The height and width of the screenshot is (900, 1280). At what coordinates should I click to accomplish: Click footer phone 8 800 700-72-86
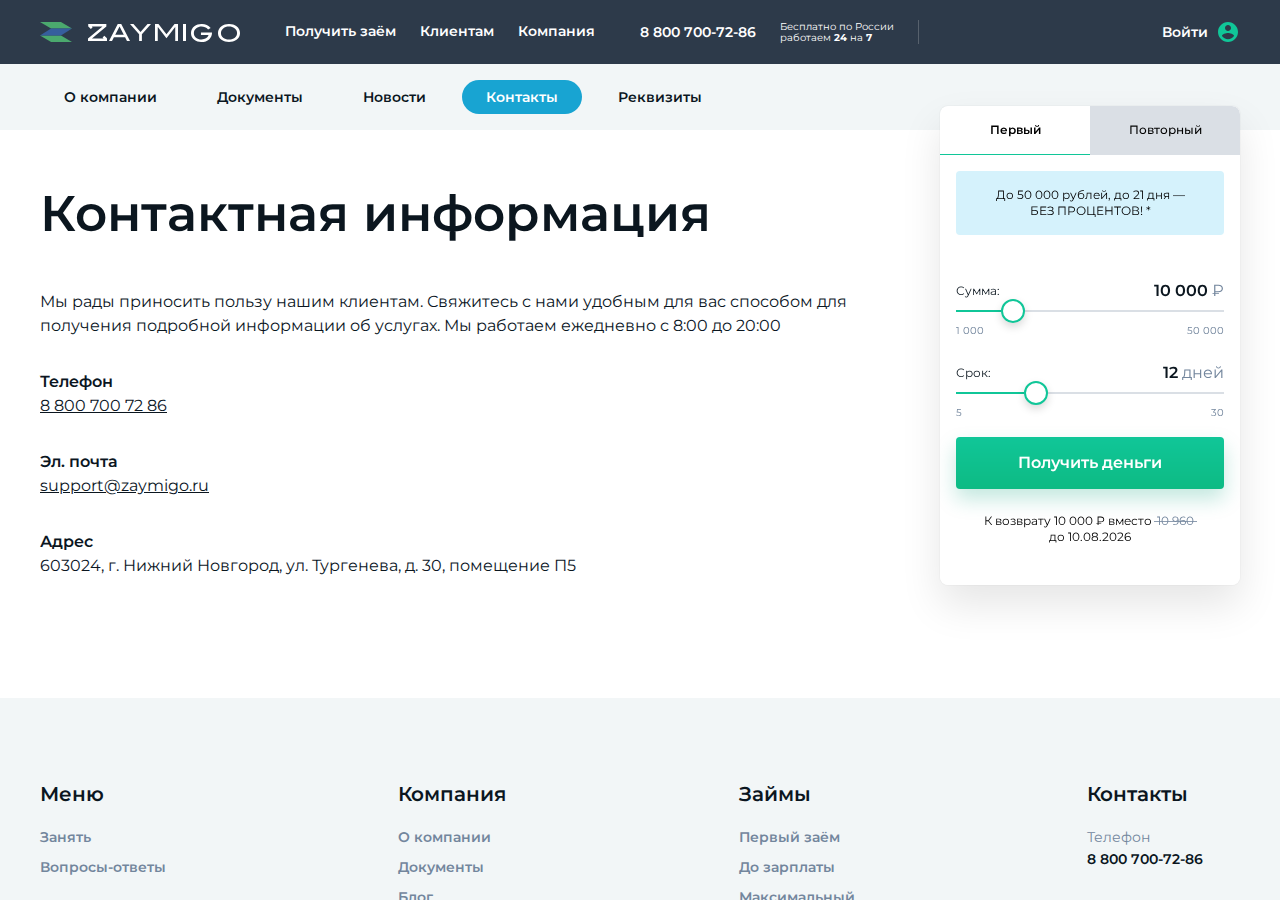tap(1145, 859)
